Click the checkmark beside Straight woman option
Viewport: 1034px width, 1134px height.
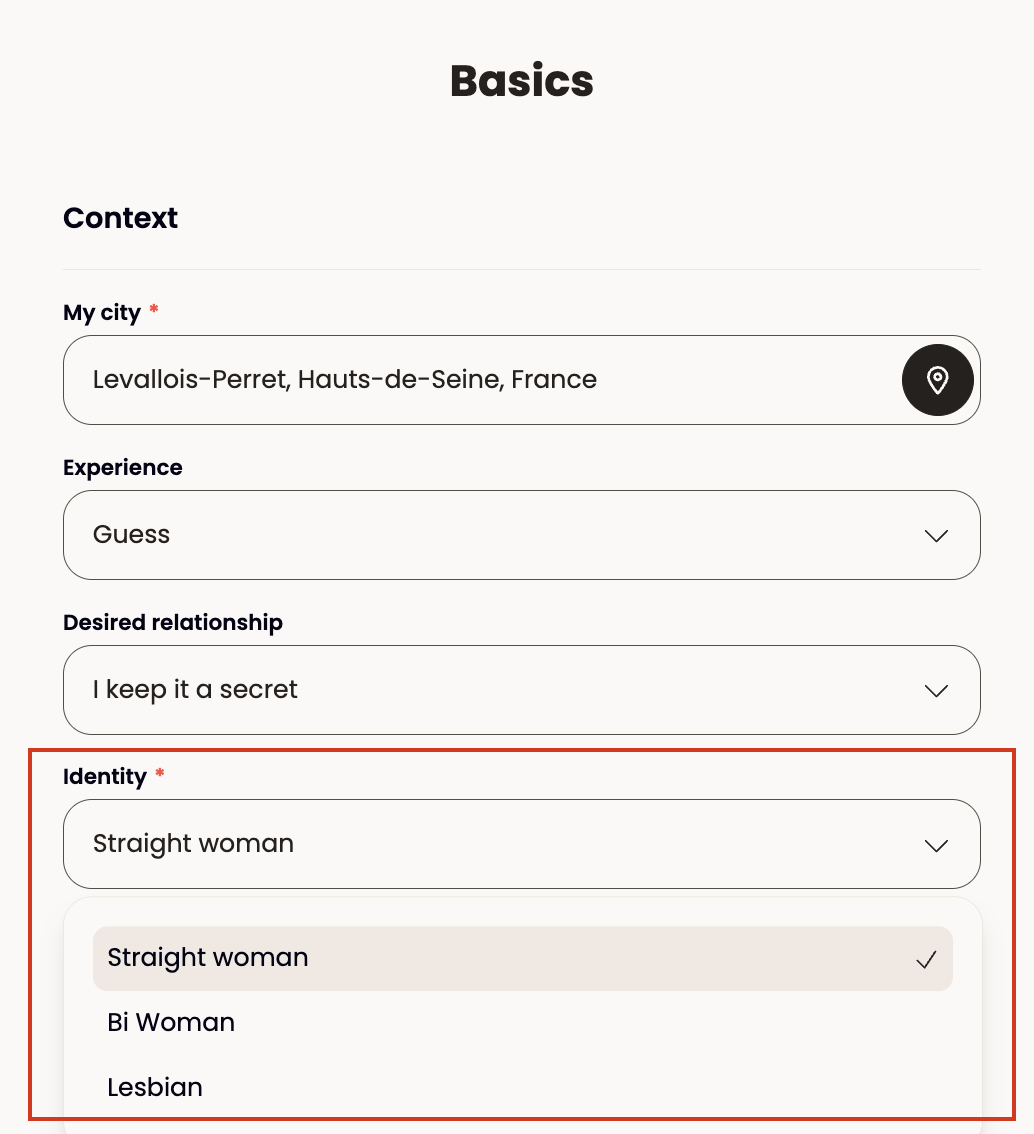926,960
